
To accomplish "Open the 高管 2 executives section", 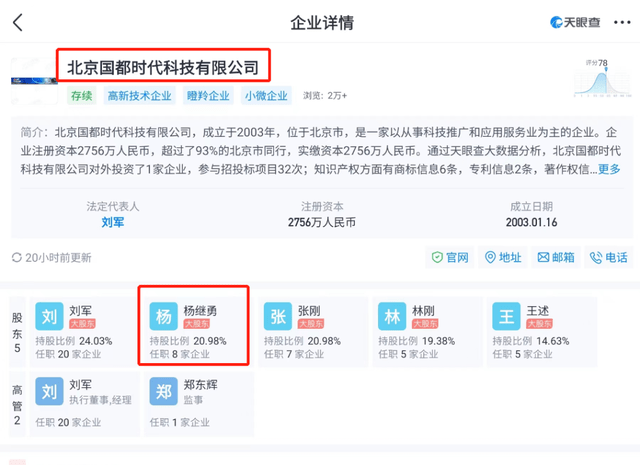I will 17,405.
